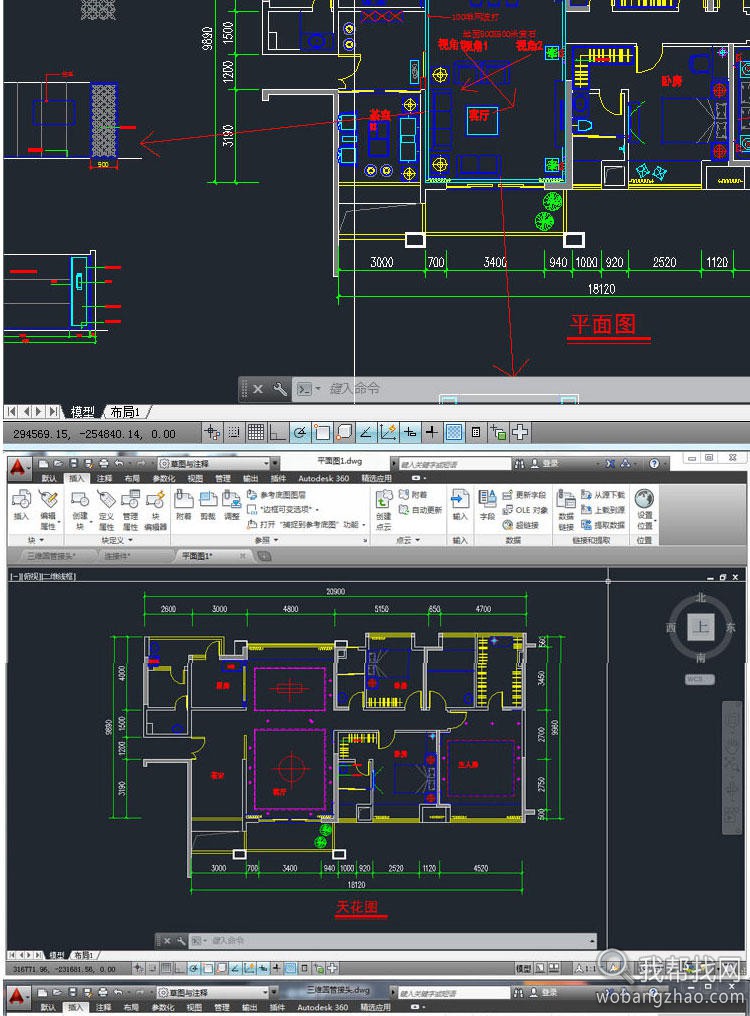Viewport: 750px width, 1016px height.
Task: Click the binoculars search icon
Action: [x=519, y=464]
